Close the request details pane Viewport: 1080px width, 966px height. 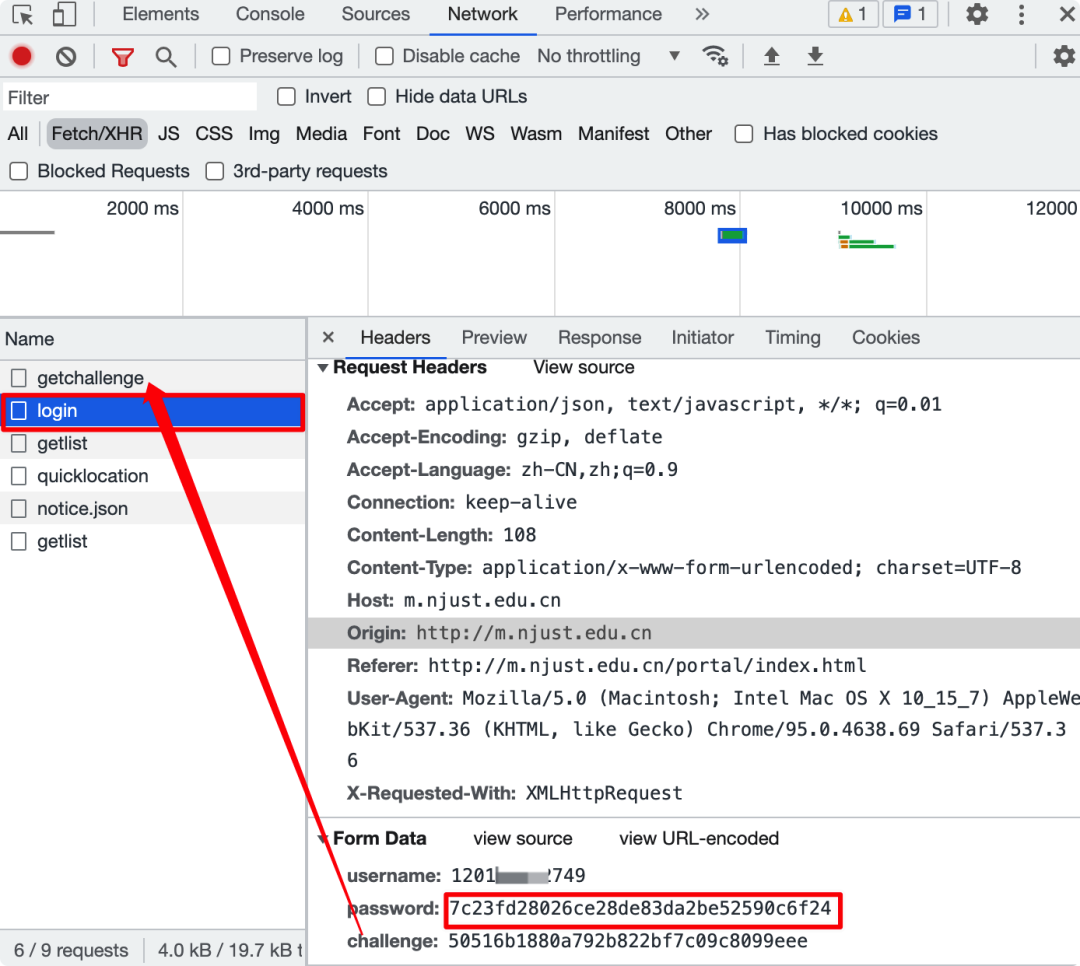(329, 337)
